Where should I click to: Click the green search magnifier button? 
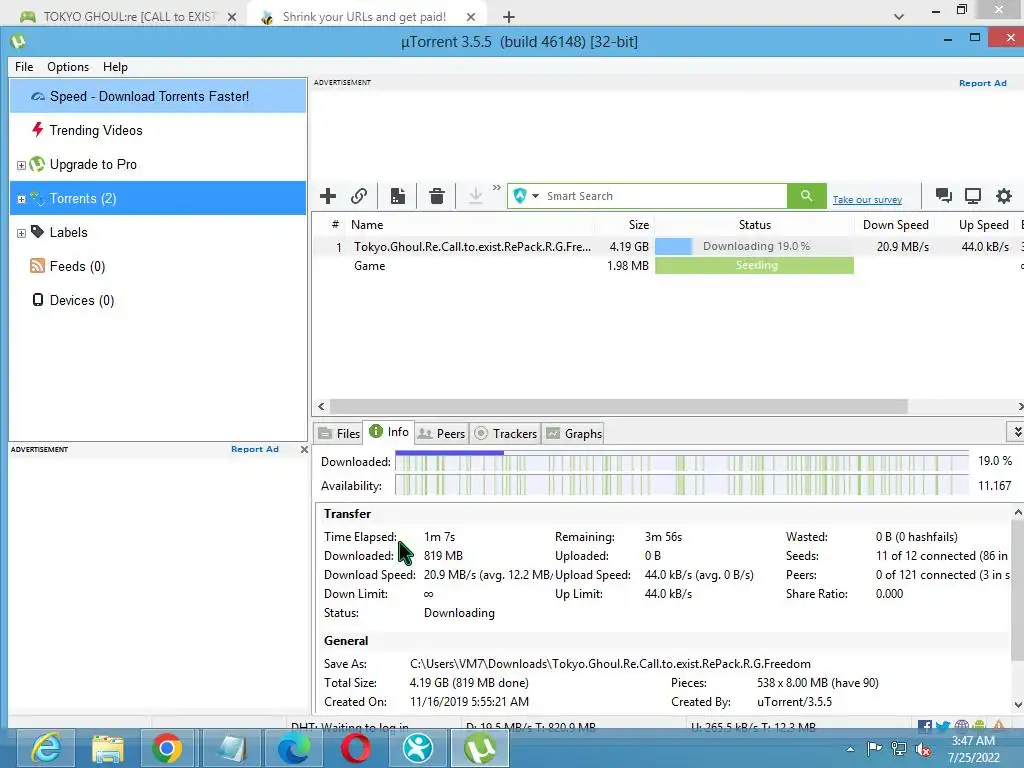[807, 196]
